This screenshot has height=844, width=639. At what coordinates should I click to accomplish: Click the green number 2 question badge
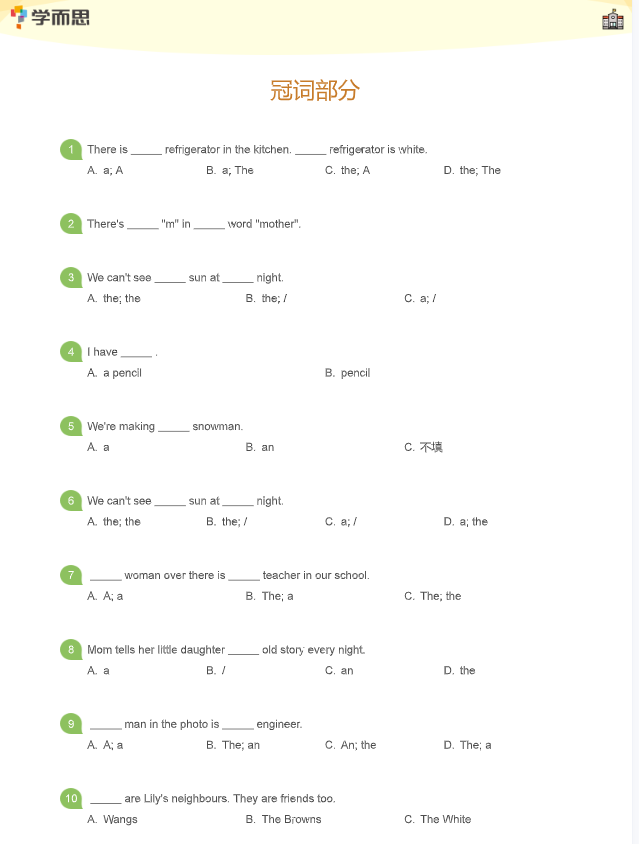70,224
